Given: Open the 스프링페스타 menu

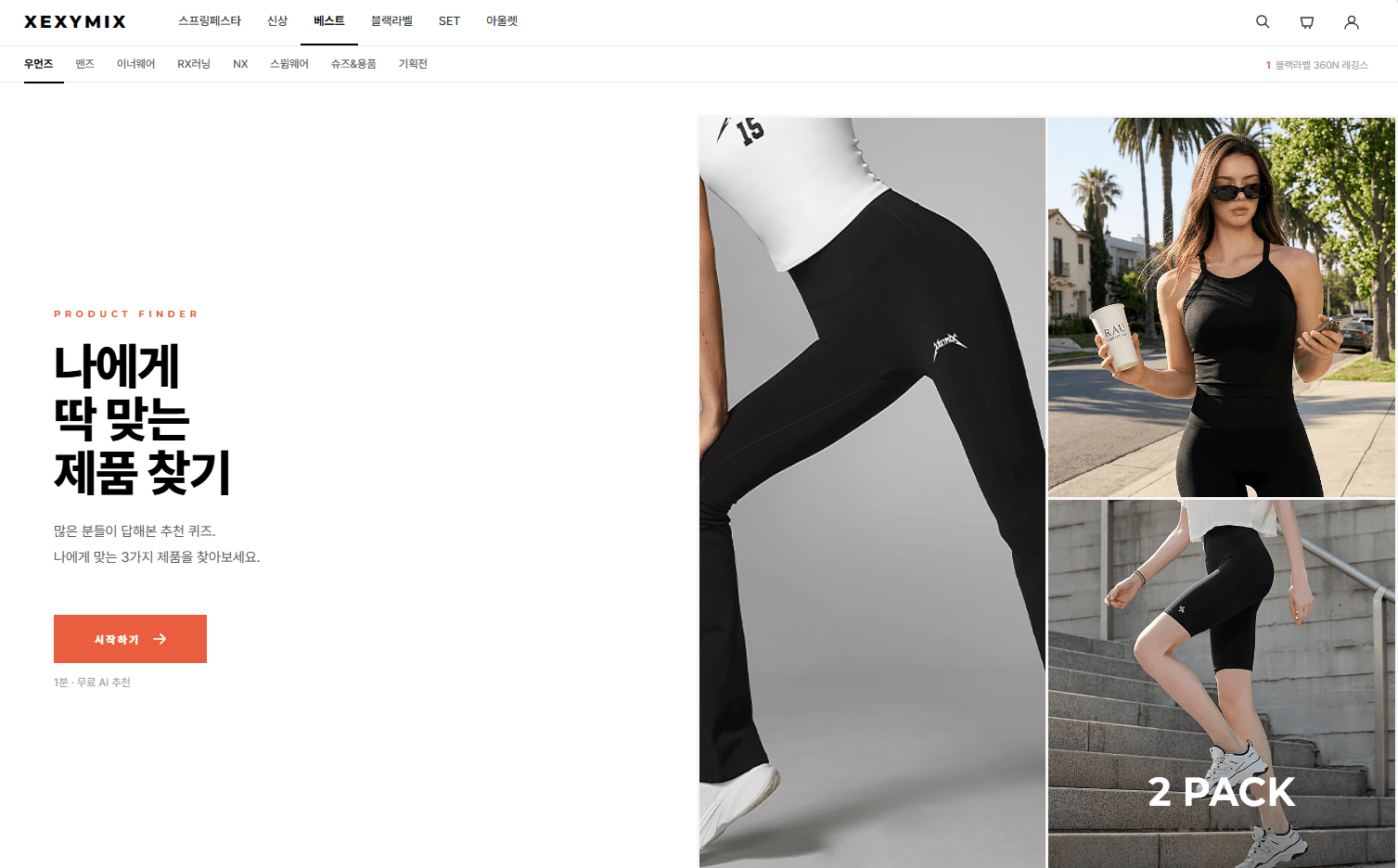Looking at the screenshot, I should coord(210,21).
